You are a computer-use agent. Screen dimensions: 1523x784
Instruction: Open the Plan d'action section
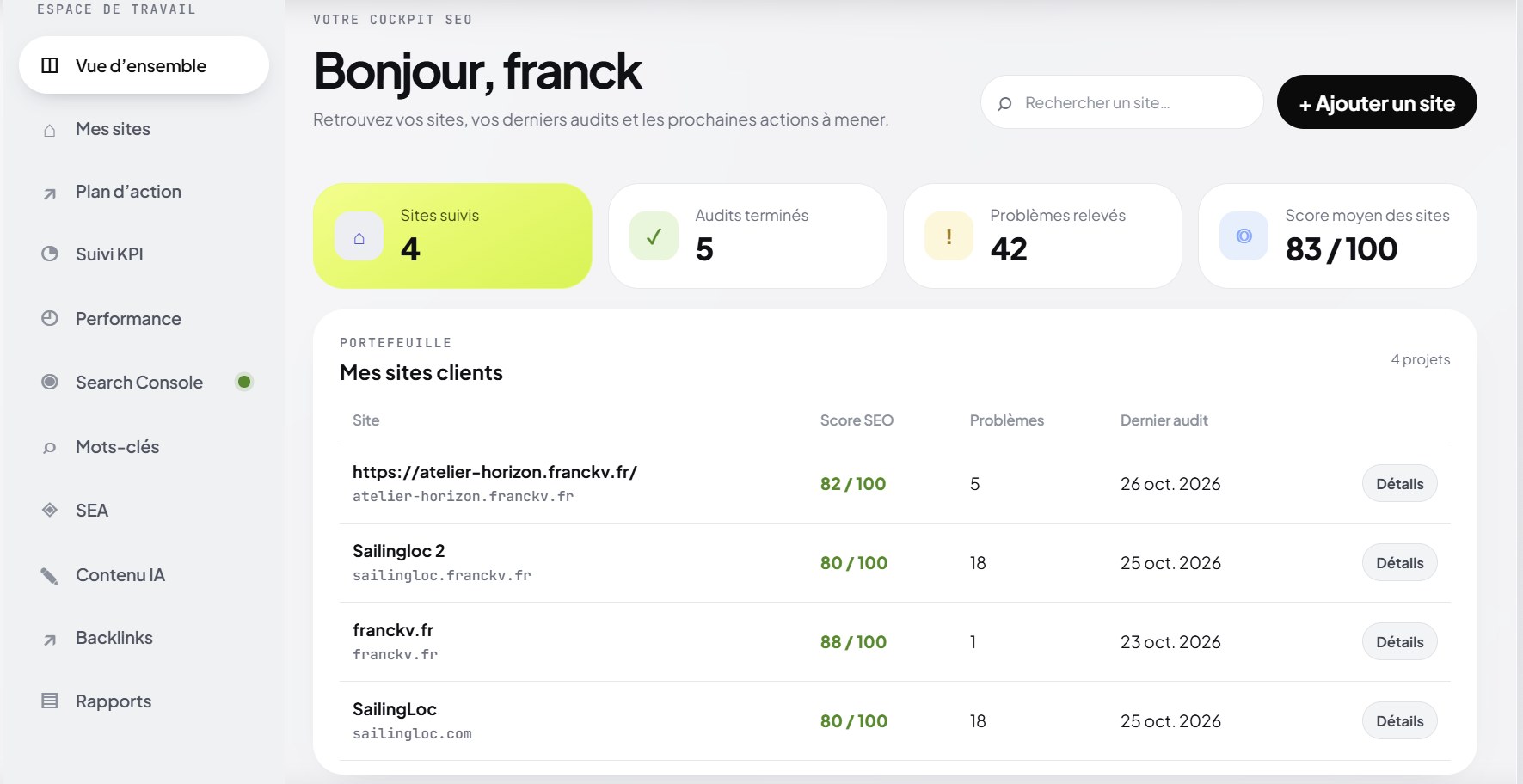(x=144, y=192)
